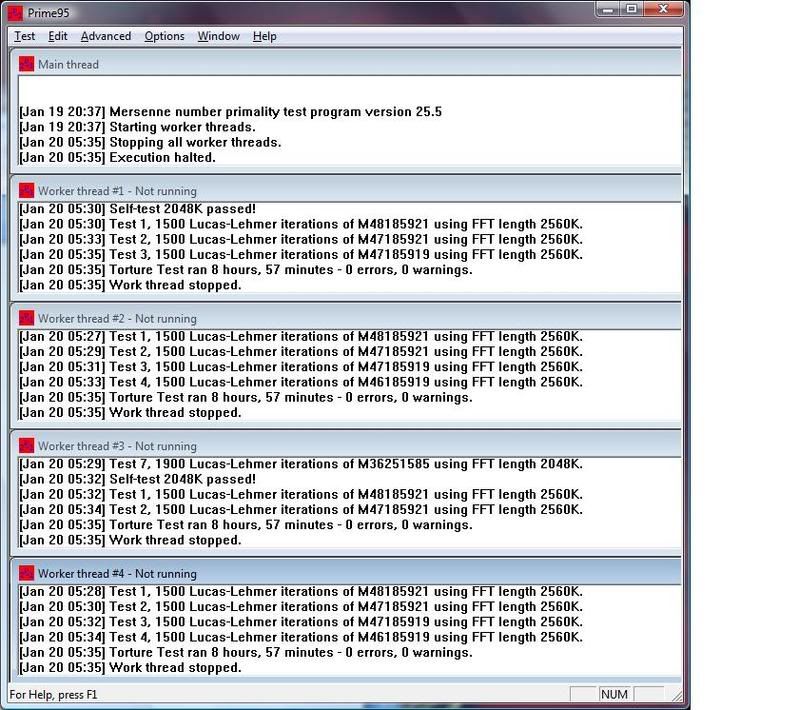Click Worker #4 Test 3 line at 05:32
The image size is (799, 710).
(301, 622)
